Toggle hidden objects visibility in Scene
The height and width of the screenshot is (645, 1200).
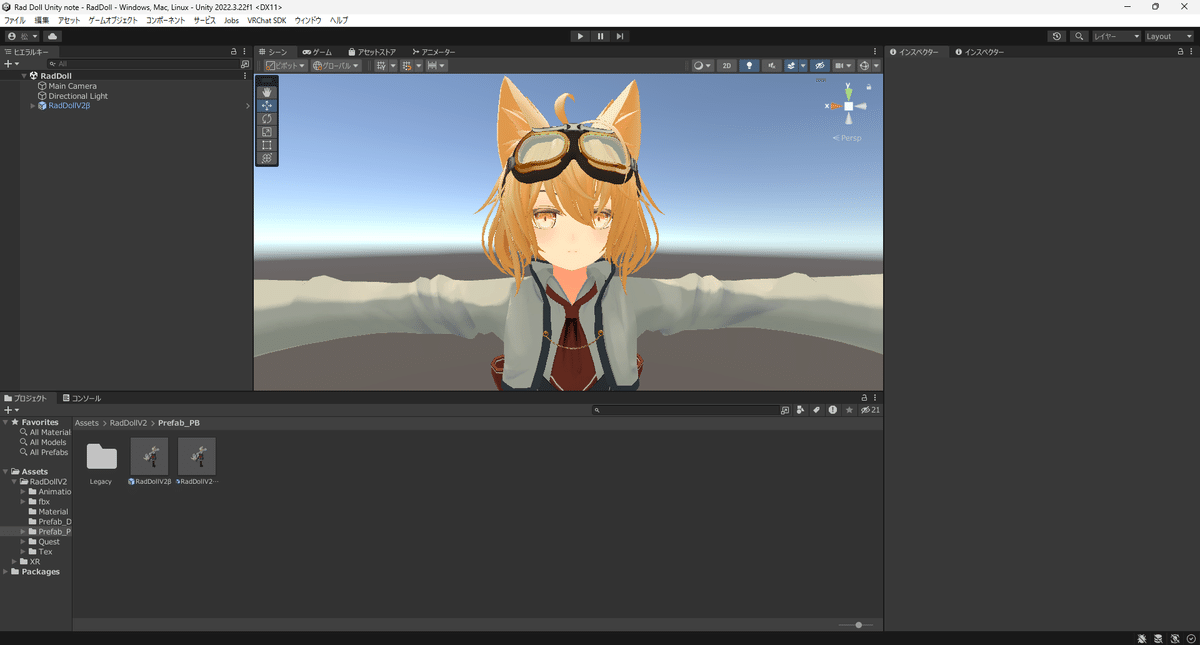point(819,65)
